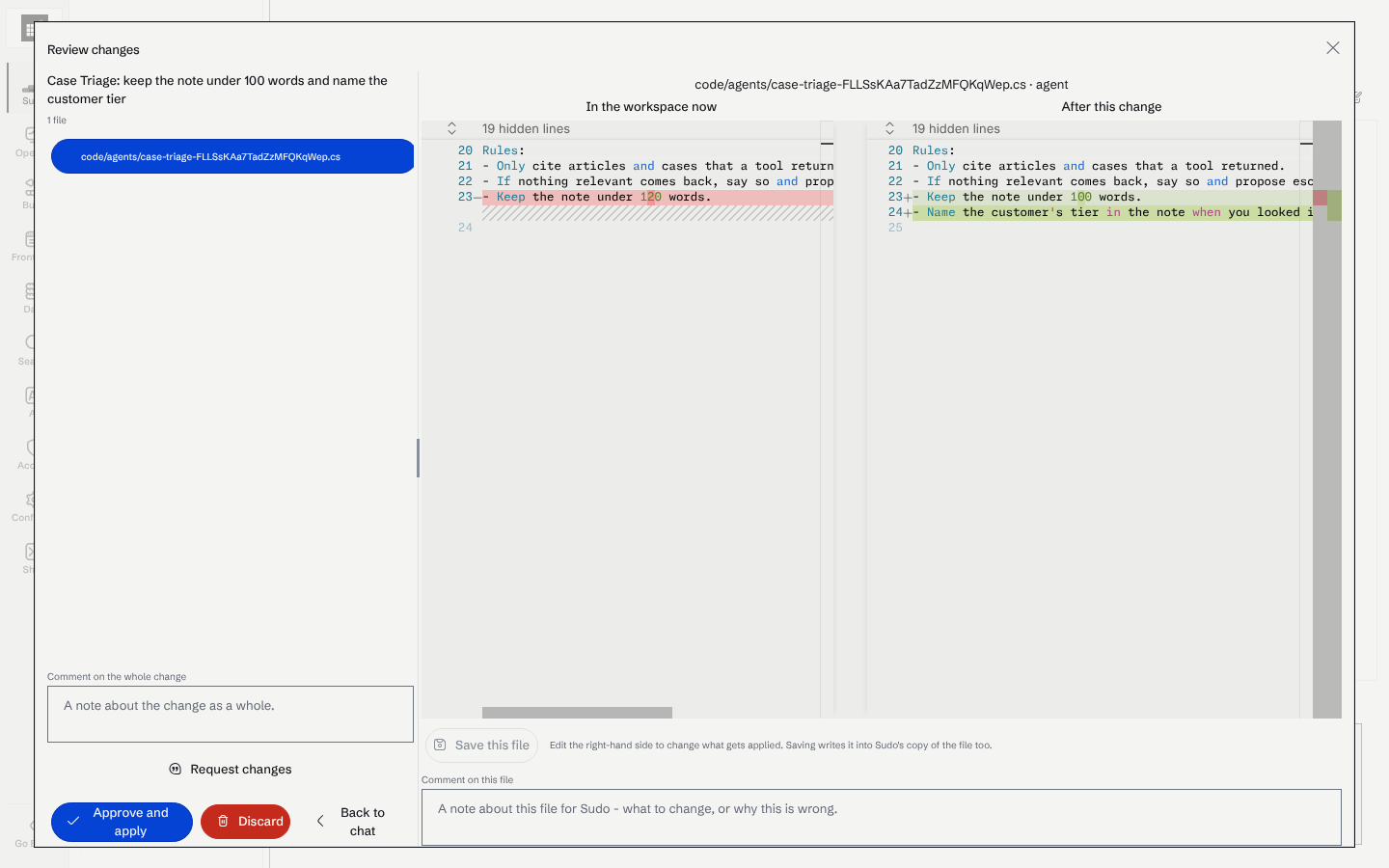Click removed line 23 in workspace pane
This screenshot has height=868, width=1389.
658,197
